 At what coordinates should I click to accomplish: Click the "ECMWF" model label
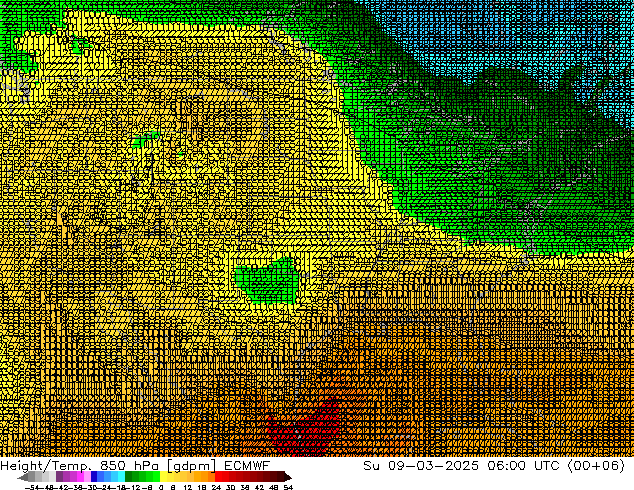(246, 466)
